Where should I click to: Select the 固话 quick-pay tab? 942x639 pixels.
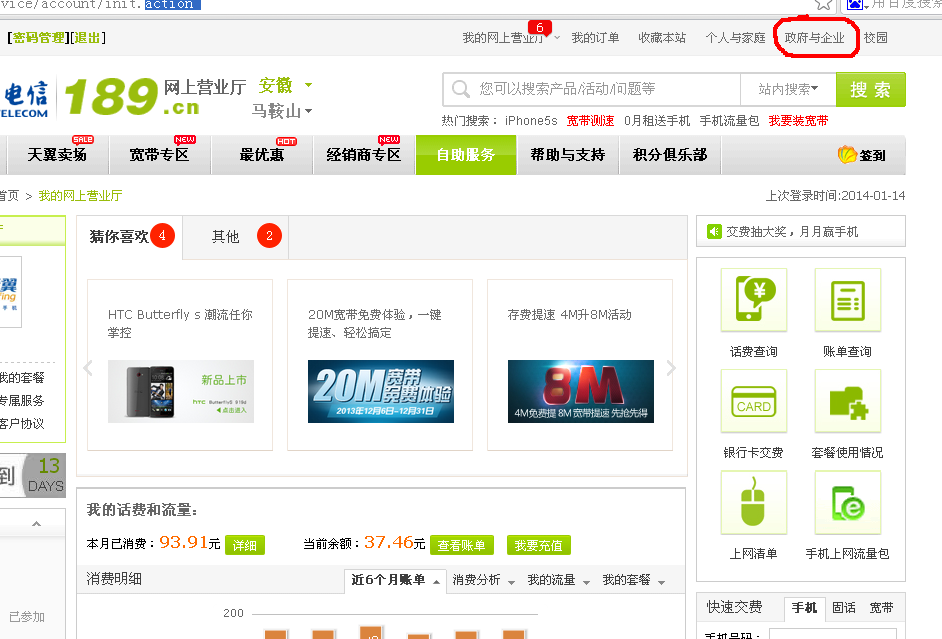(844, 608)
